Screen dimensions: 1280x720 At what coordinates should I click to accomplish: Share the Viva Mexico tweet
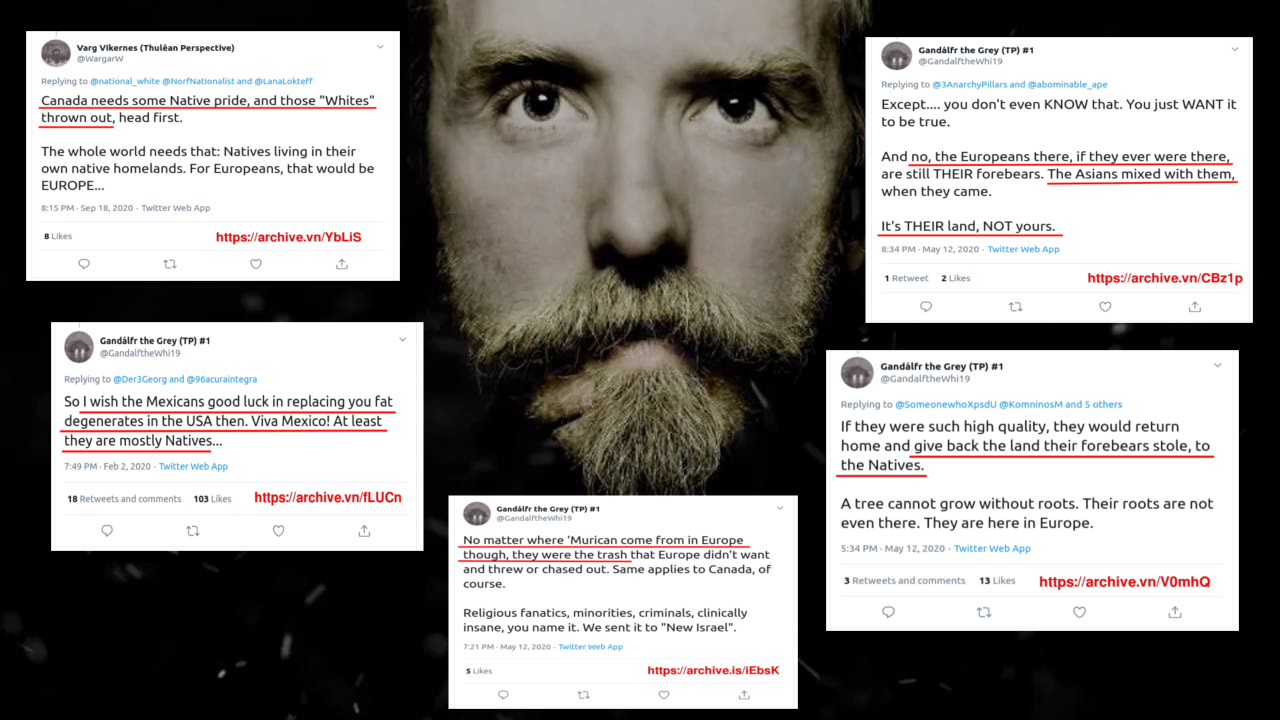(x=364, y=531)
